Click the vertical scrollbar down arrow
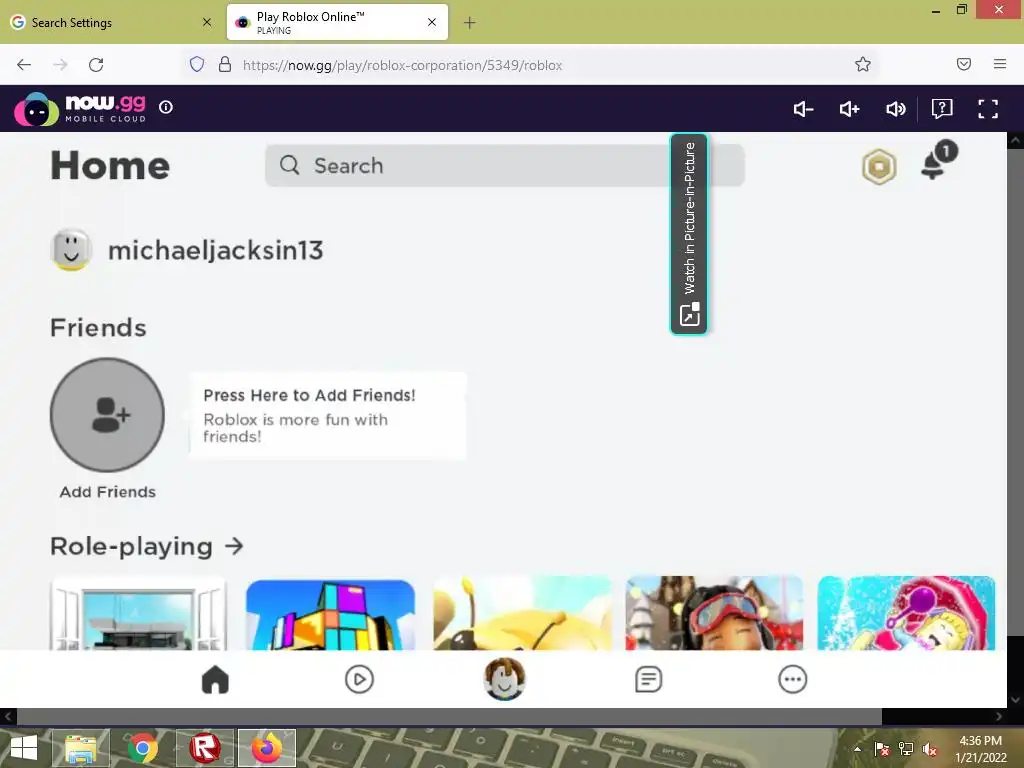 (x=1015, y=700)
